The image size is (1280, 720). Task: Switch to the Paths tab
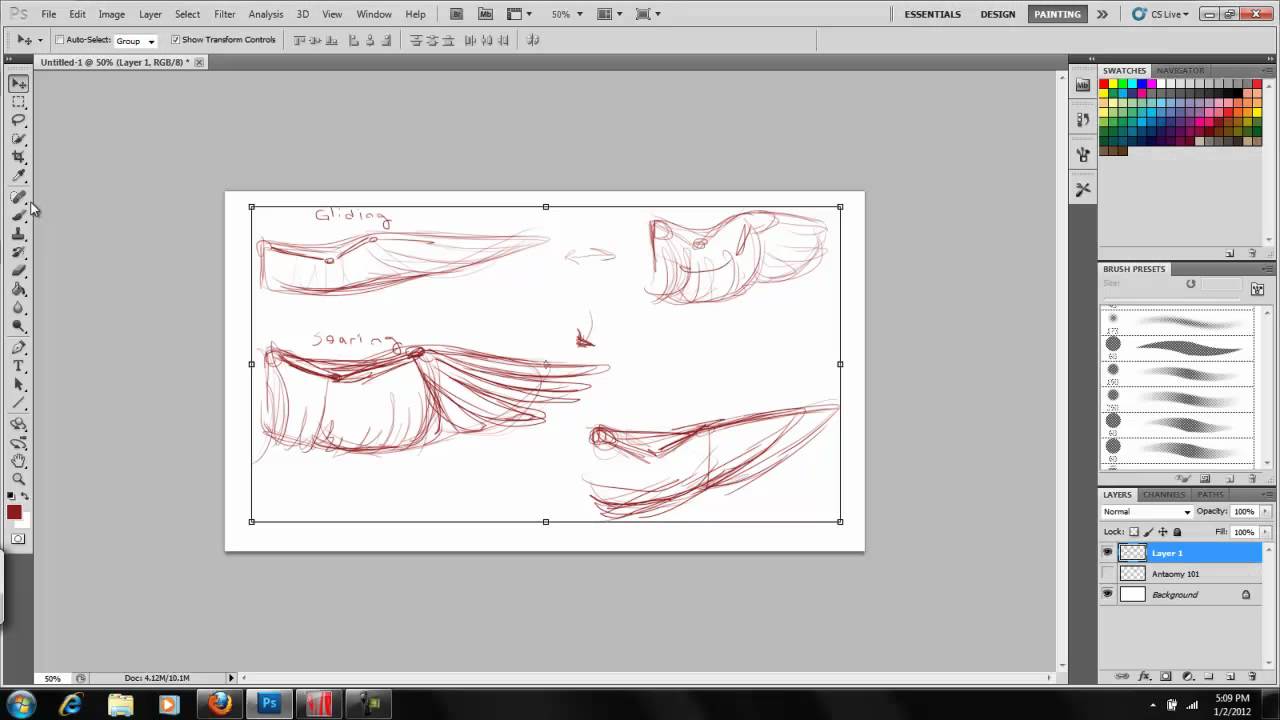tap(1210, 495)
